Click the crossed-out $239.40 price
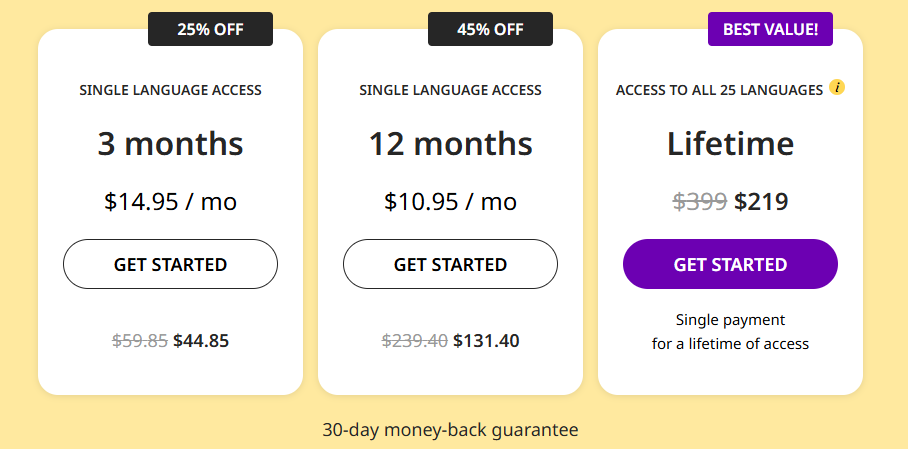This screenshot has height=449, width=908. tap(415, 341)
